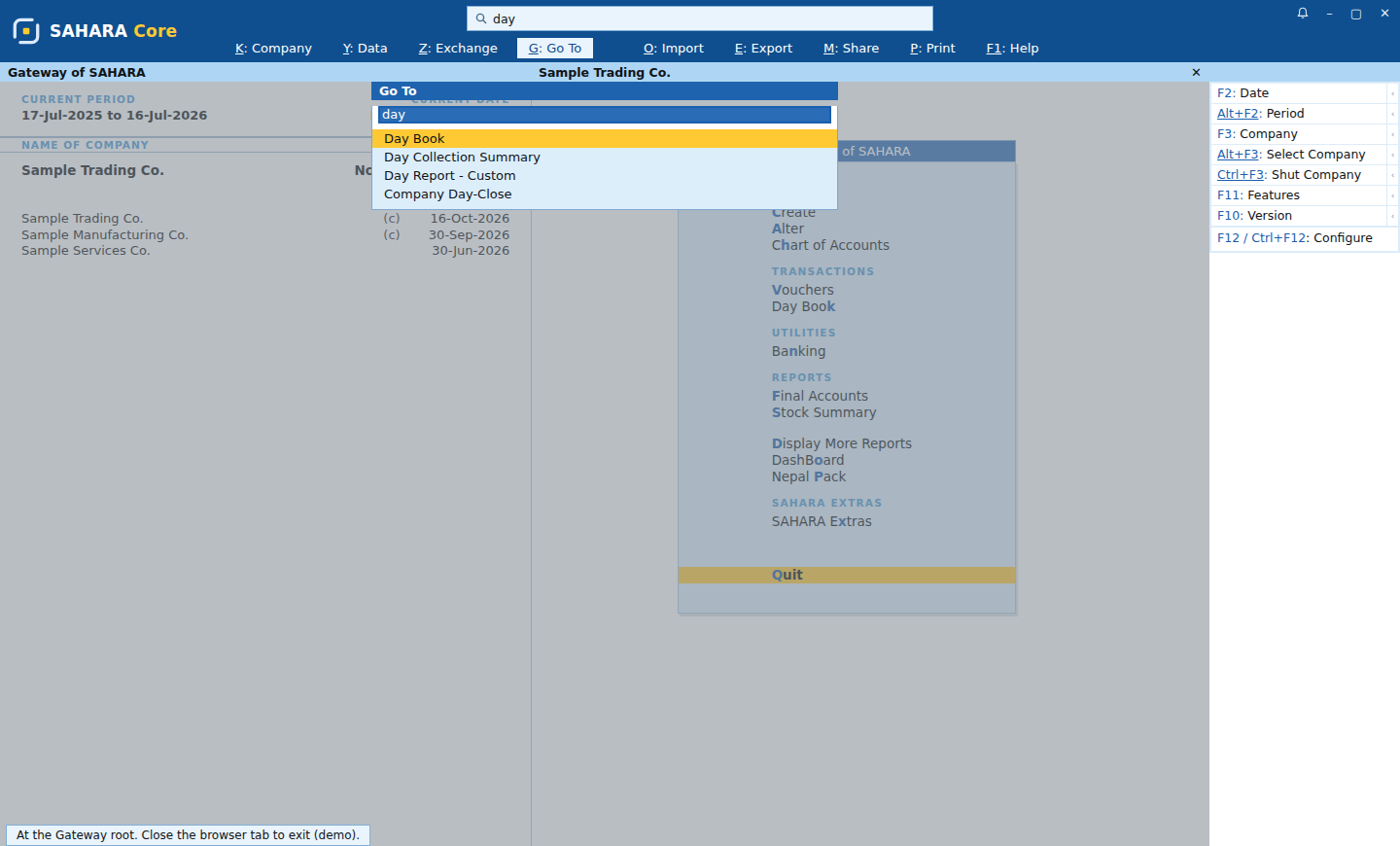
Task: Click F2: Date in right panel
Action: tap(1298, 93)
